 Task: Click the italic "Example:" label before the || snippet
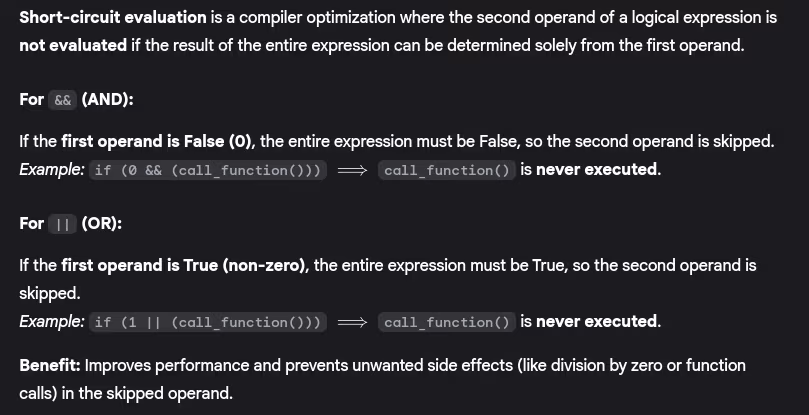click(51, 321)
